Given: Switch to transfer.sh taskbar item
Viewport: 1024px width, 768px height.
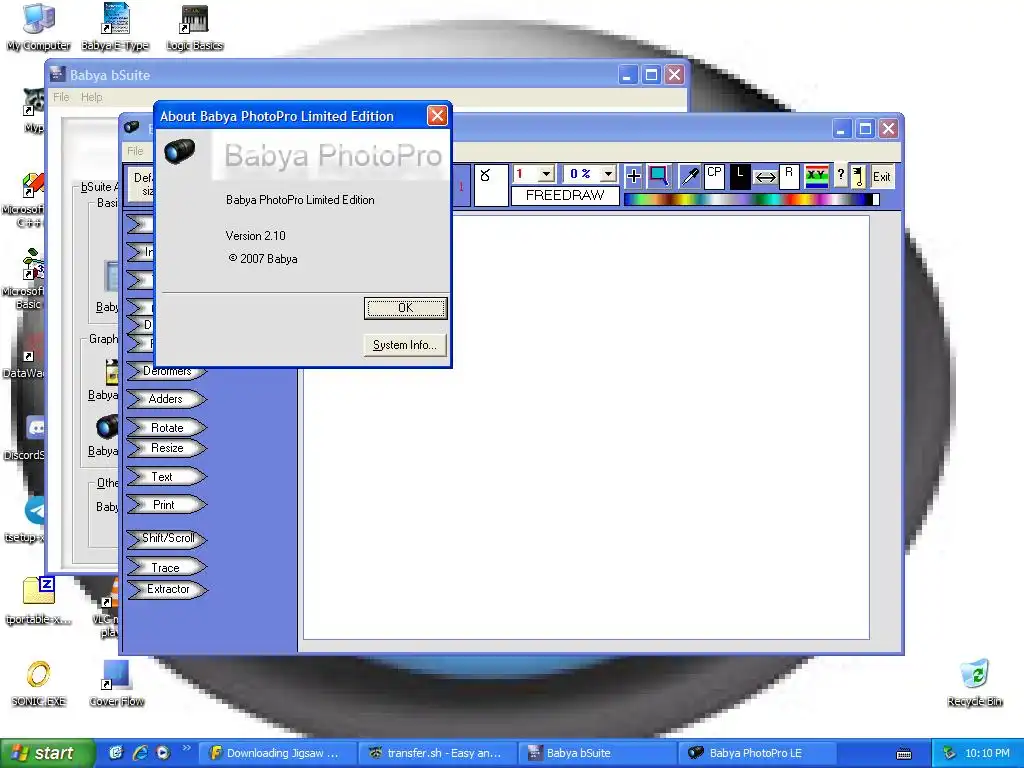Looking at the screenshot, I should point(436,753).
